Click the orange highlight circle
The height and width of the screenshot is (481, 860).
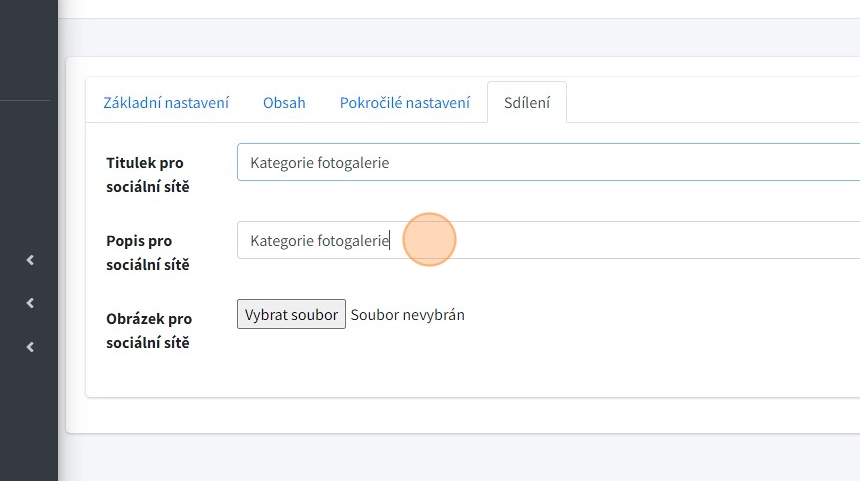coord(430,240)
